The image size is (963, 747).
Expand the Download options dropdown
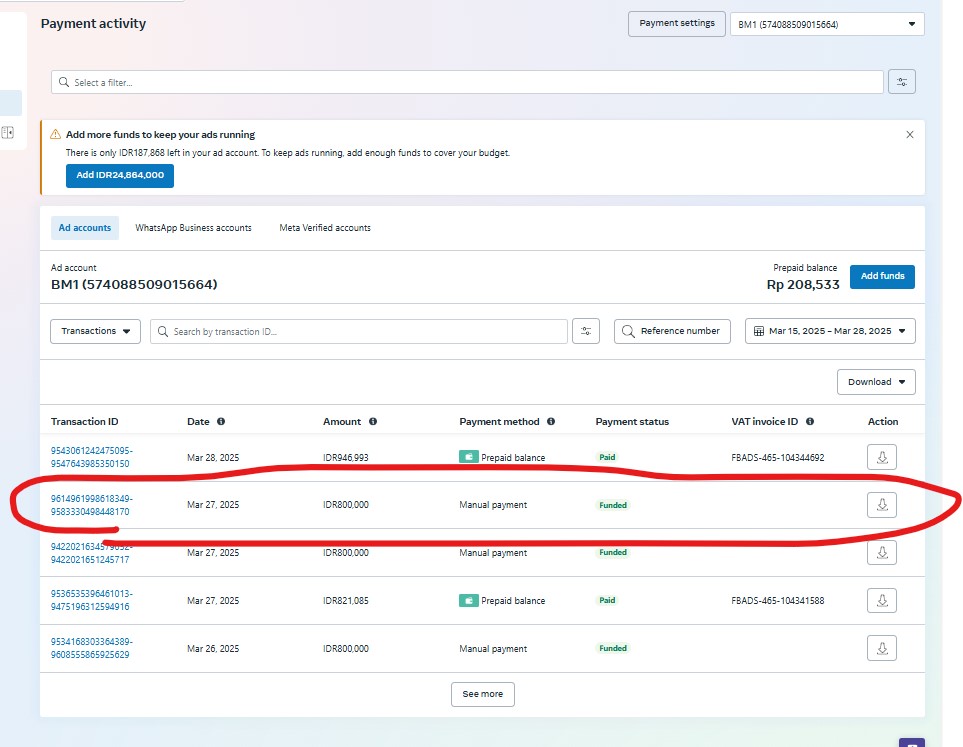pos(876,382)
